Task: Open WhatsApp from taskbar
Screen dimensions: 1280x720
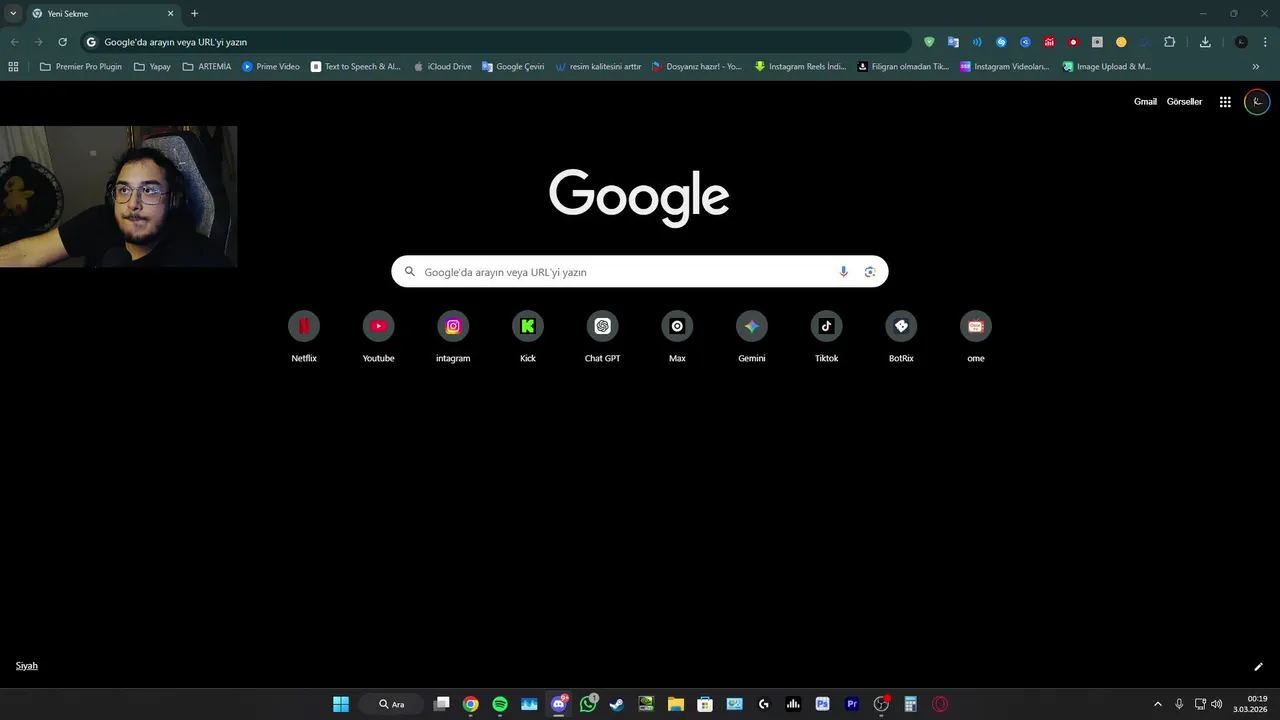Action: point(588,704)
